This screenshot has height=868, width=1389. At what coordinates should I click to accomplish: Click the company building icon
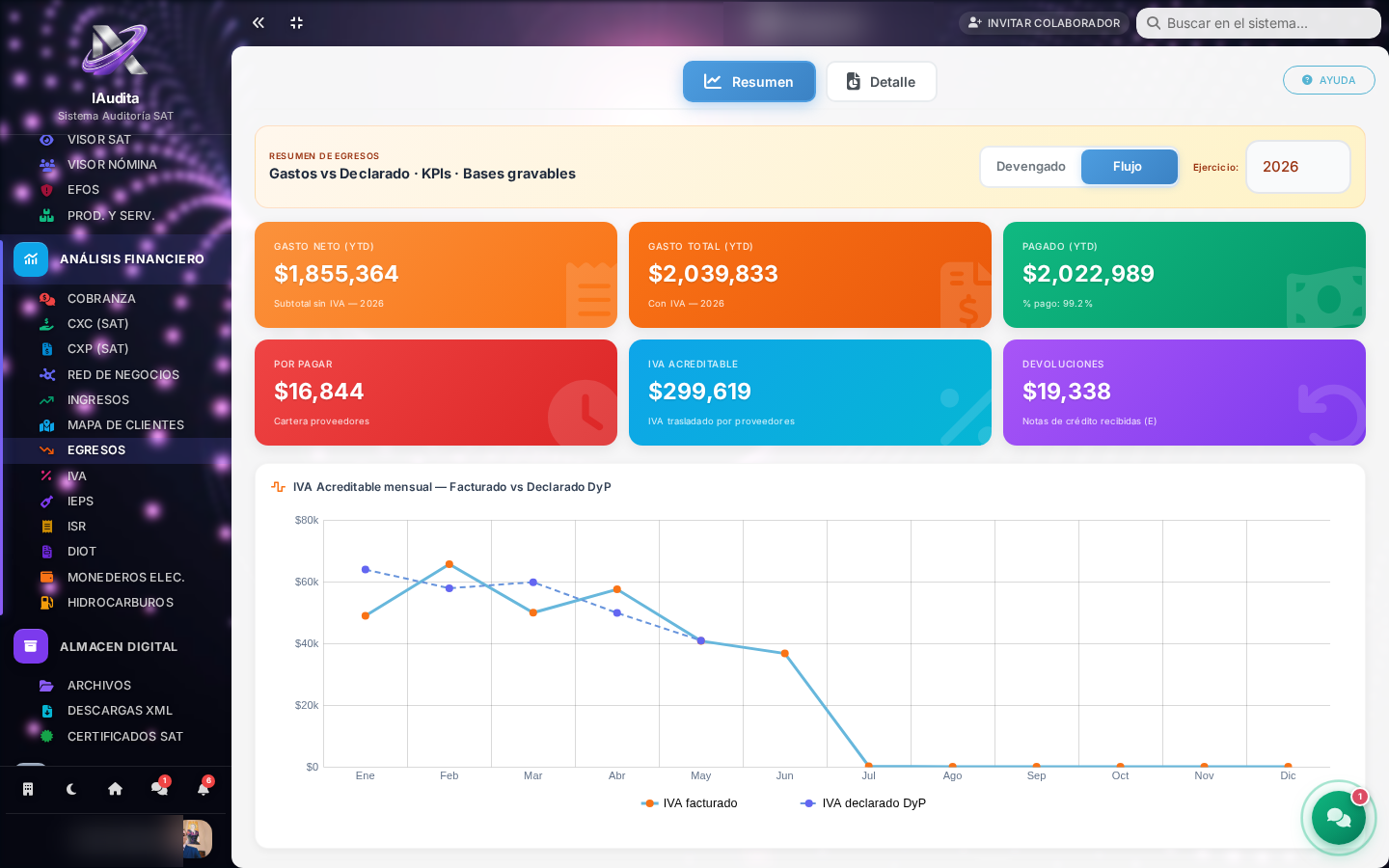tap(28, 789)
